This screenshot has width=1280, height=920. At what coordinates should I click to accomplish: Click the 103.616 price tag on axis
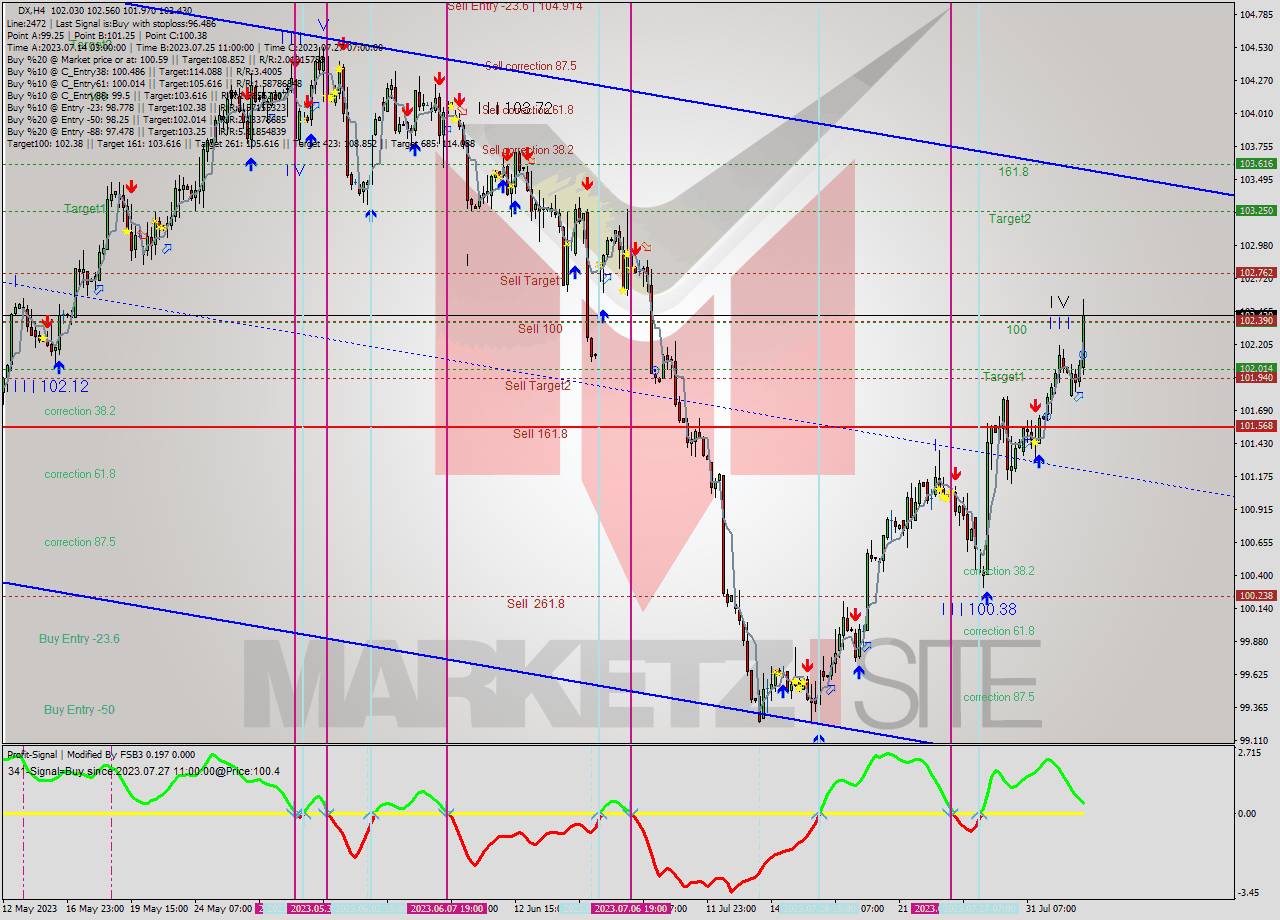1256,163
